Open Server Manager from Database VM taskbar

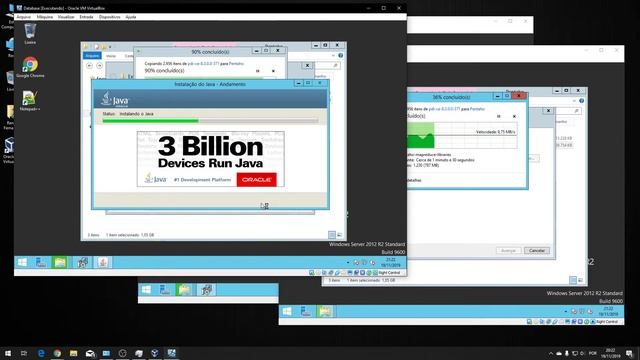click(41, 262)
